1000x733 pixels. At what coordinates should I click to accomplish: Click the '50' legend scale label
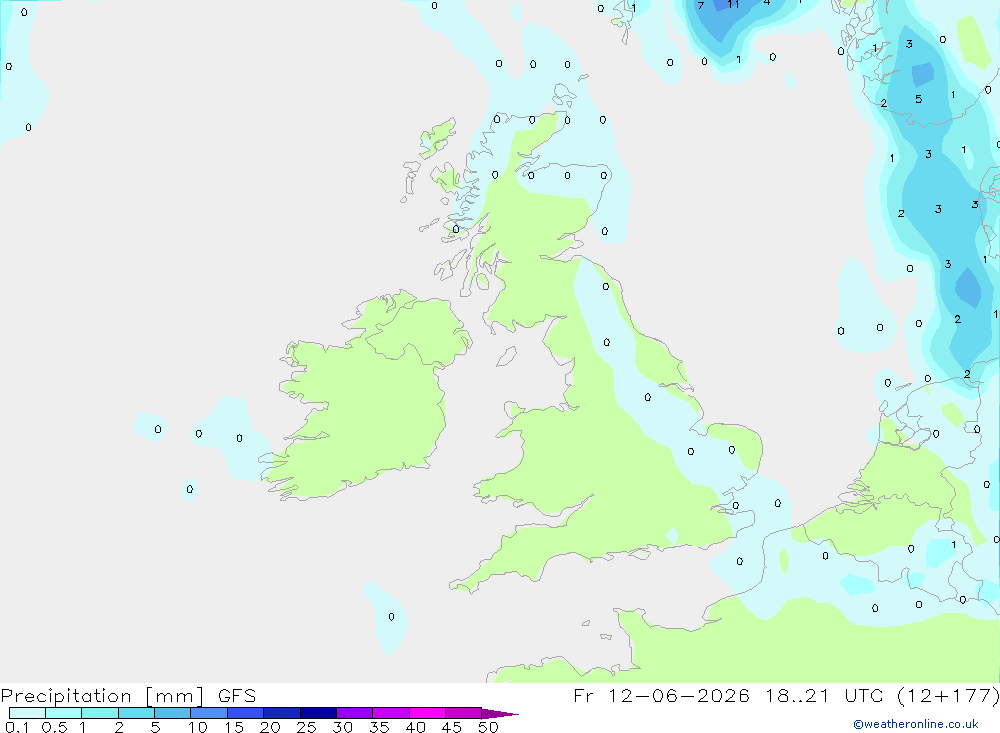point(488,727)
